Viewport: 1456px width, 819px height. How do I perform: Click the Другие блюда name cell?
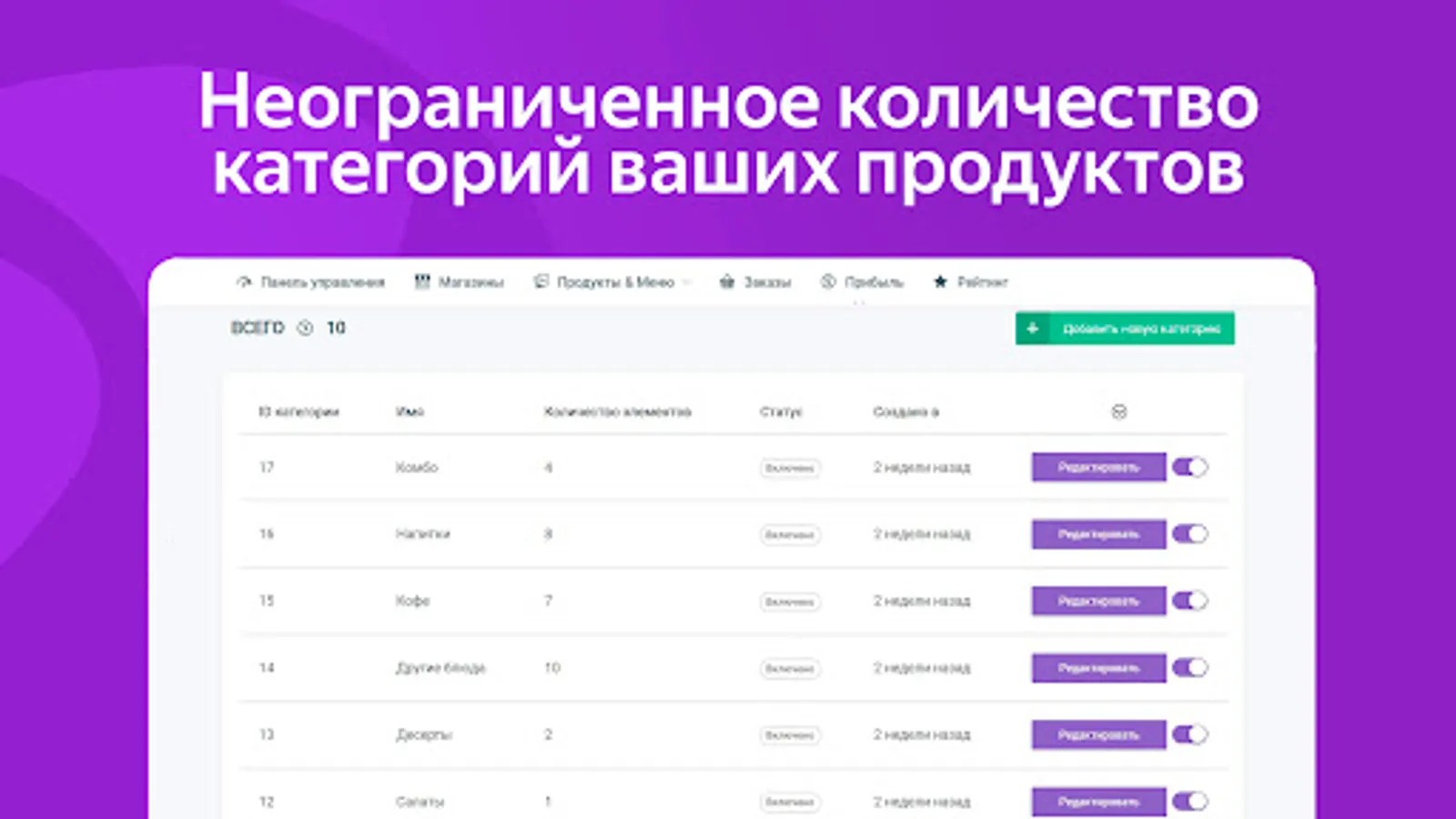click(x=440, y=668)
